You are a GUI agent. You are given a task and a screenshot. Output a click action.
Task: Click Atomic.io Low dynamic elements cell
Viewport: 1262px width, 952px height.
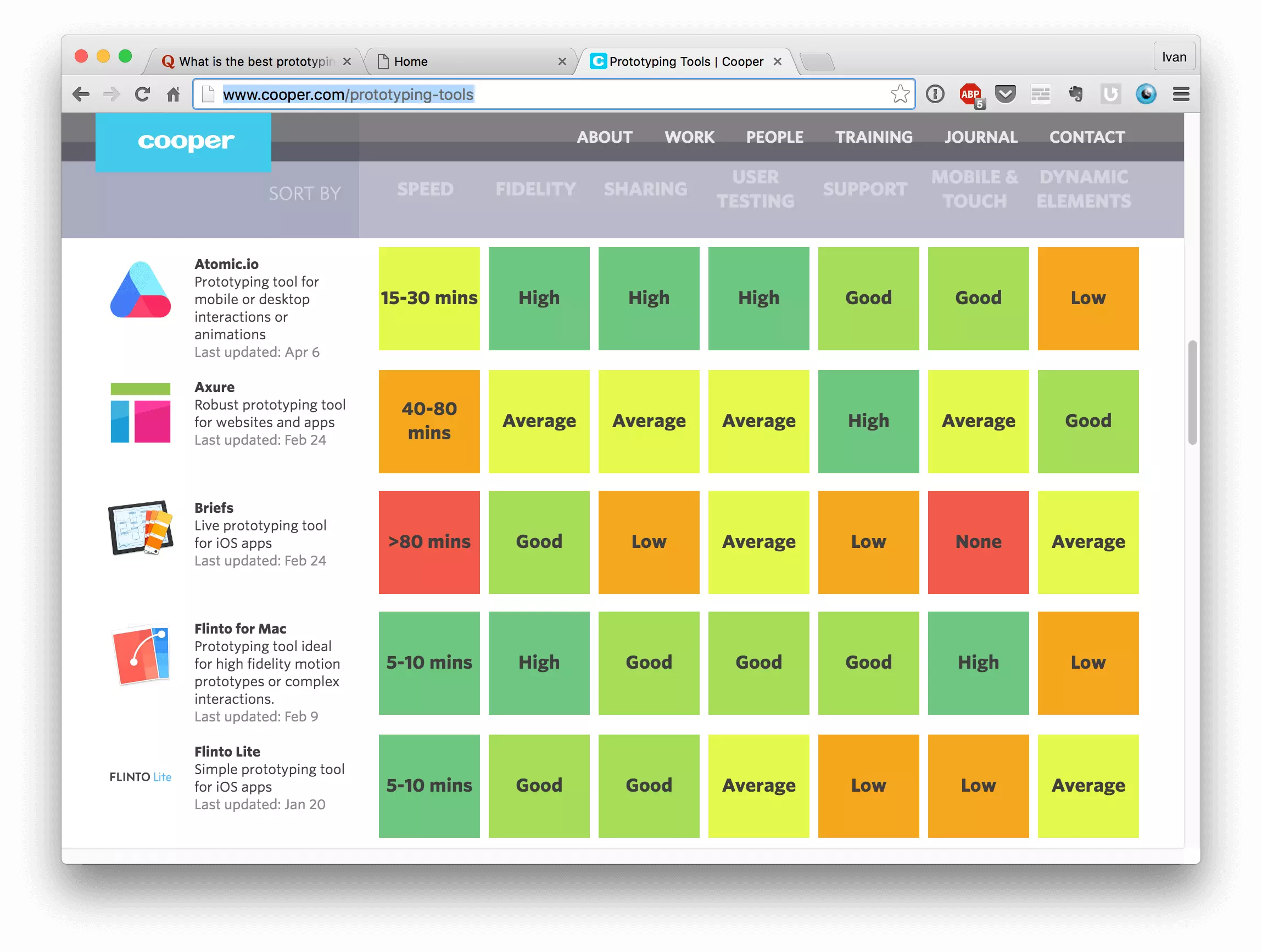1088,298
